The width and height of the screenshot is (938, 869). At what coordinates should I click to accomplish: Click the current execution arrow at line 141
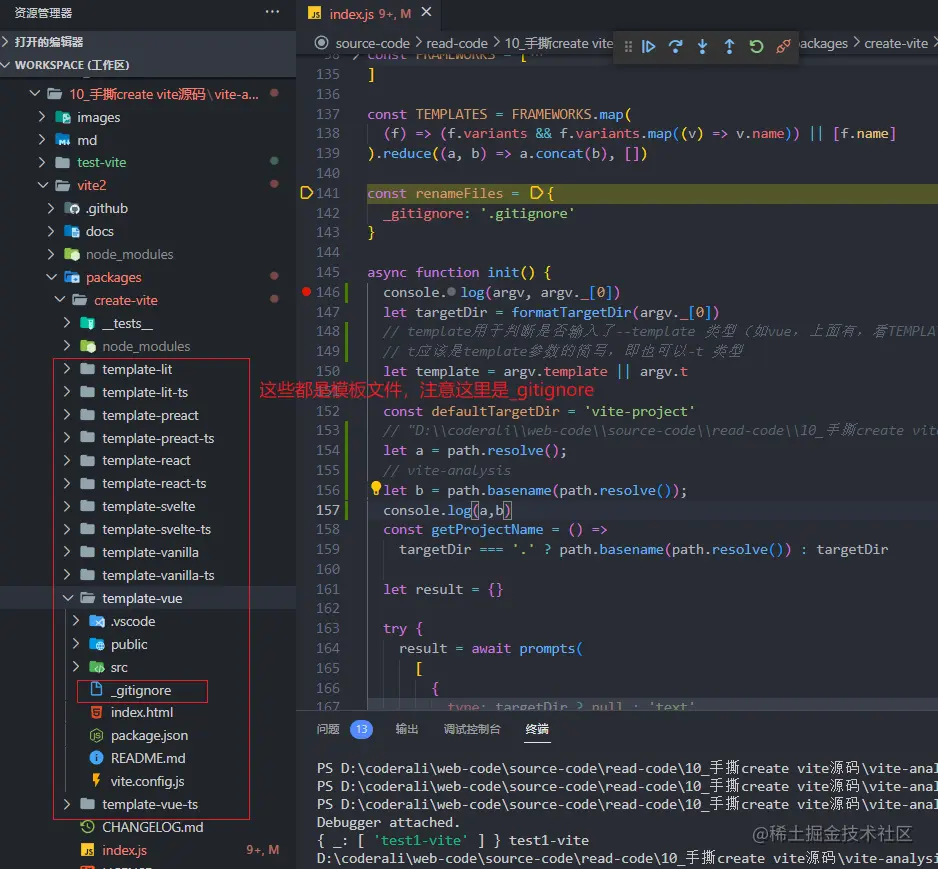pos(306,193)
